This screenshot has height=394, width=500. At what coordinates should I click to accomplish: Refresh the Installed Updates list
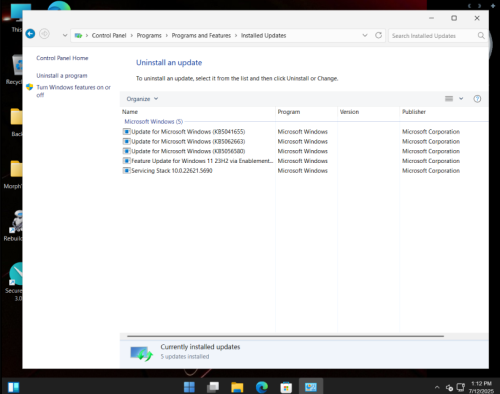[378, 35]
